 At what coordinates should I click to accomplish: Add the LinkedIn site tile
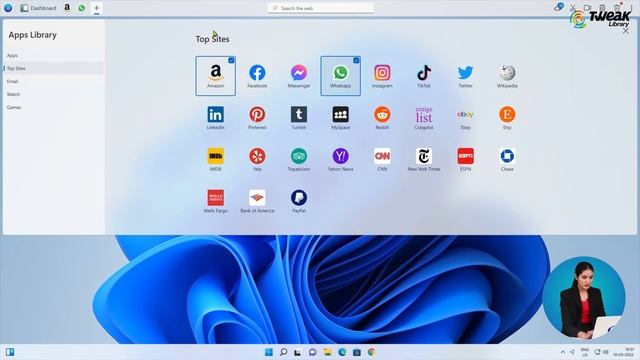216,118
